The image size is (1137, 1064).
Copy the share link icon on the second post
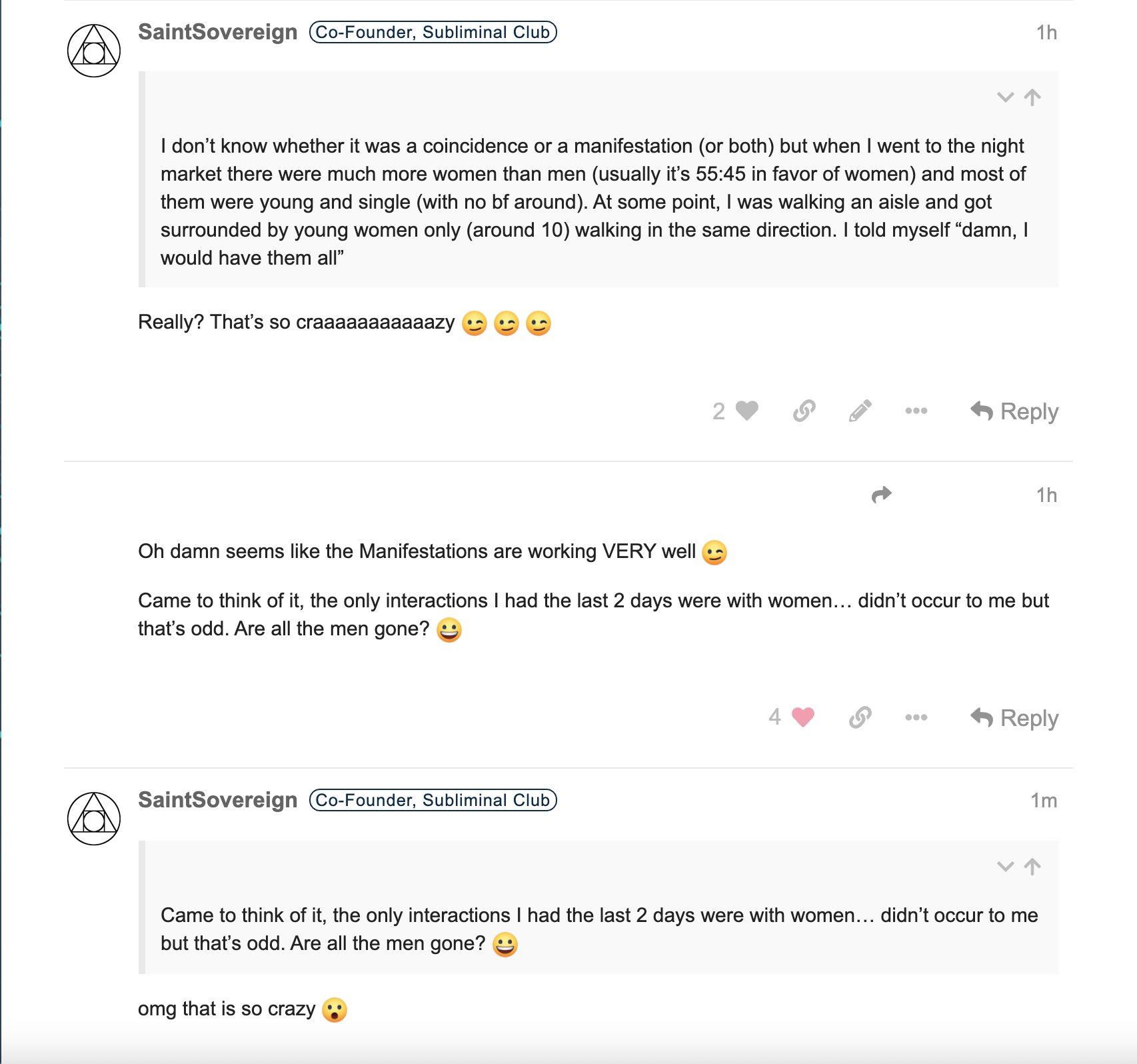click(860, 717)
